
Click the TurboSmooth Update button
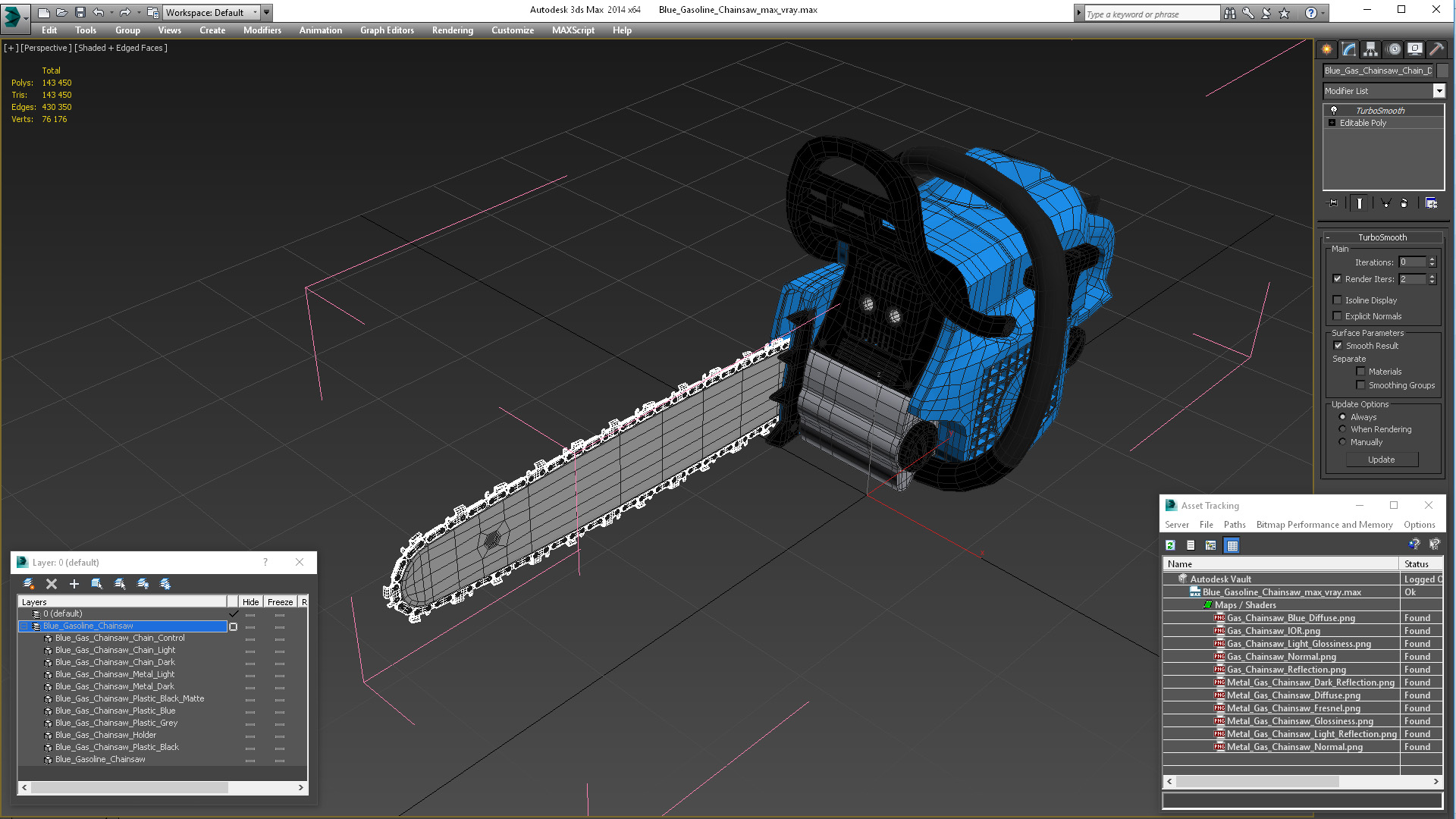click(1382, 460)
